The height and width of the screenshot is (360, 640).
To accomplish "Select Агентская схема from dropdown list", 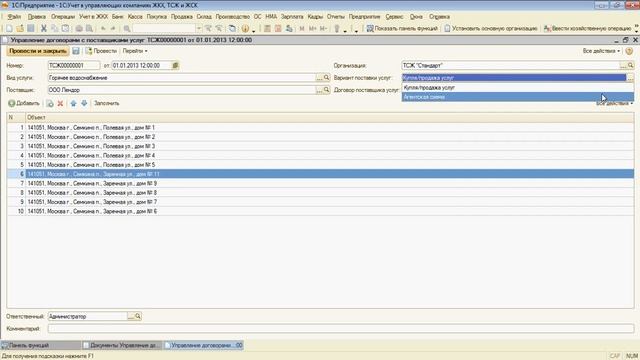I will [518, 97].
